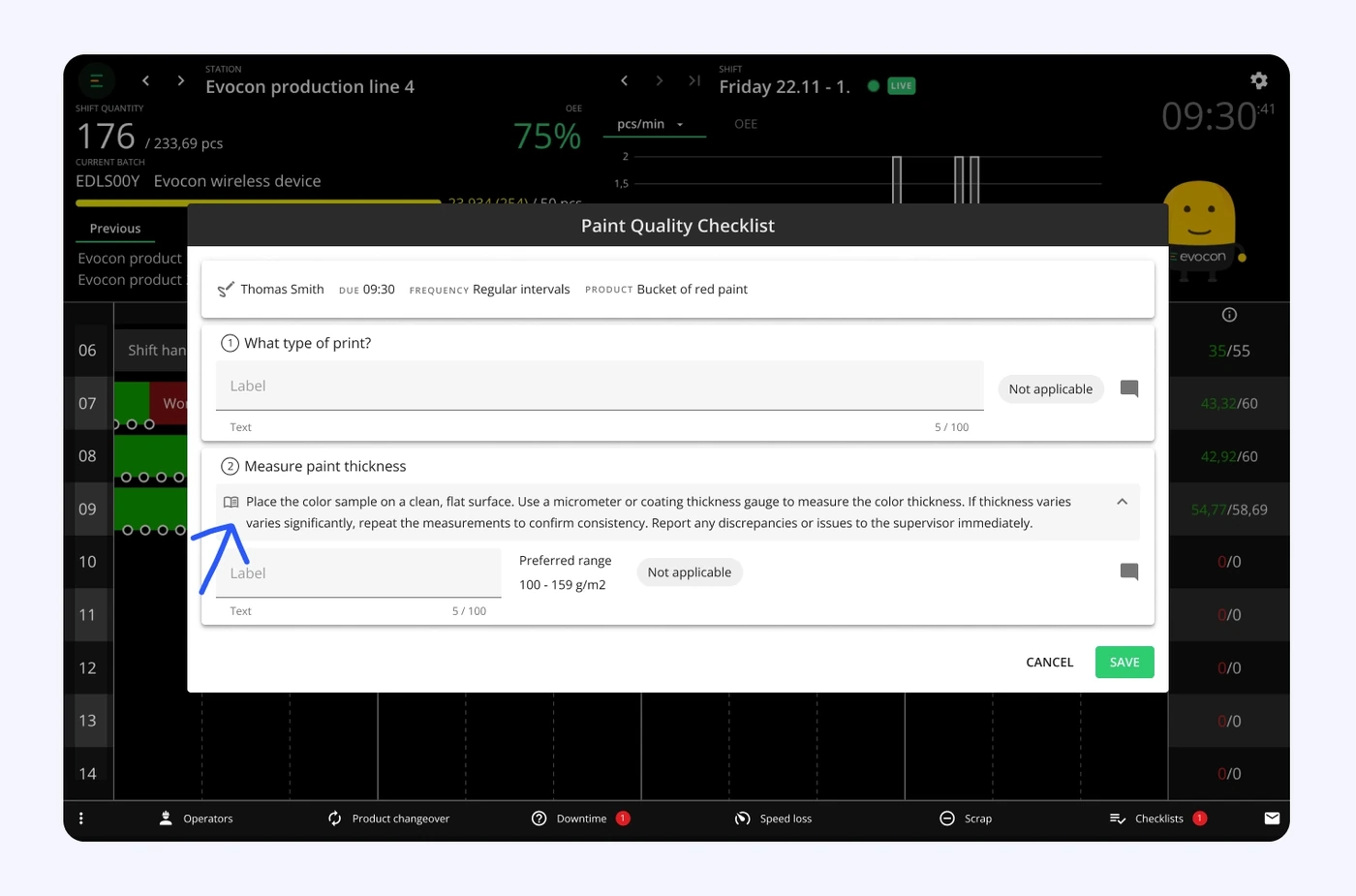
Task: Click the shift quantity progress bar
Action: [x=259, y=202]
